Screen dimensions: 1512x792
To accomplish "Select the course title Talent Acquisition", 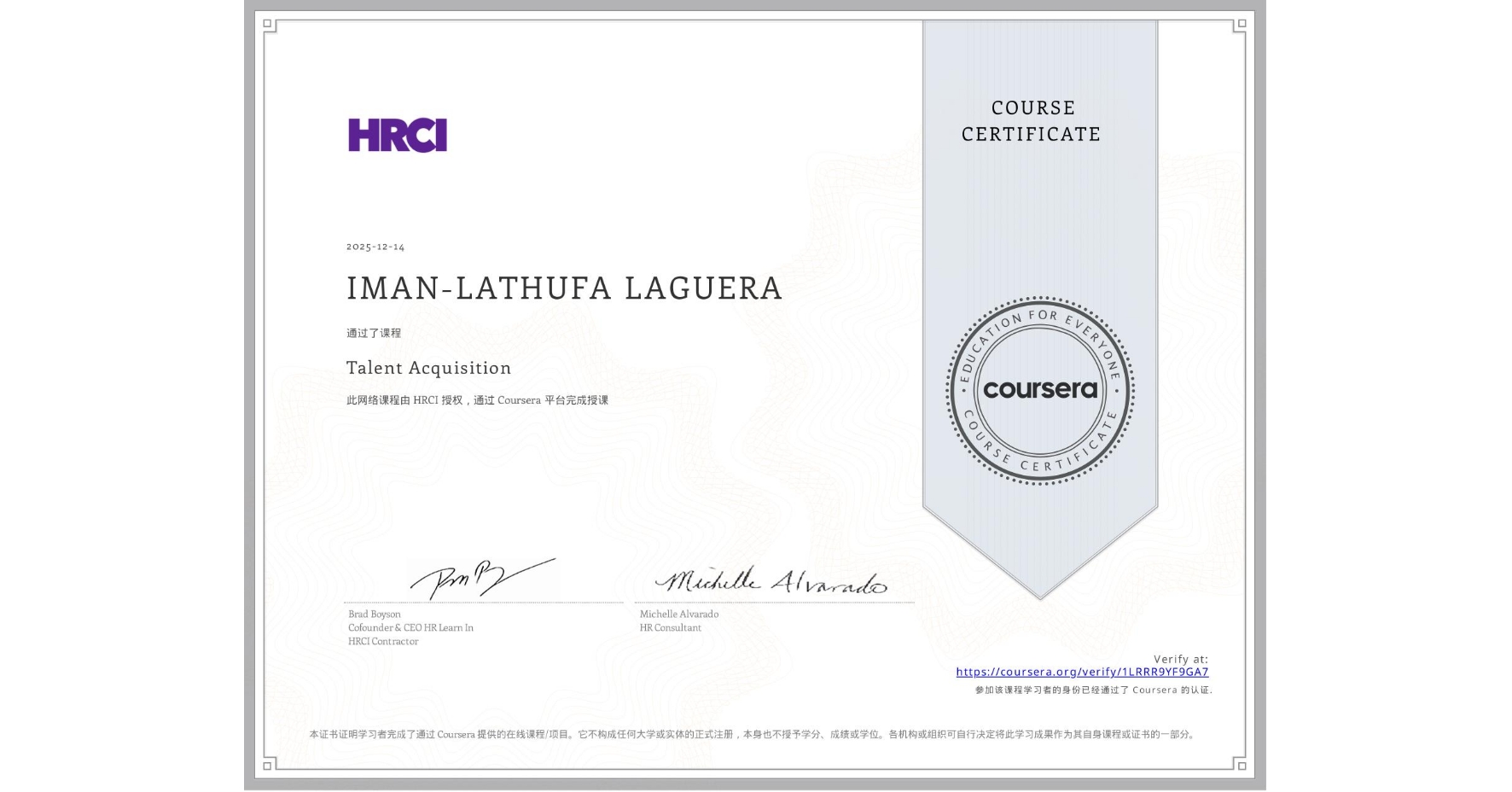I will tap(428, 368).
